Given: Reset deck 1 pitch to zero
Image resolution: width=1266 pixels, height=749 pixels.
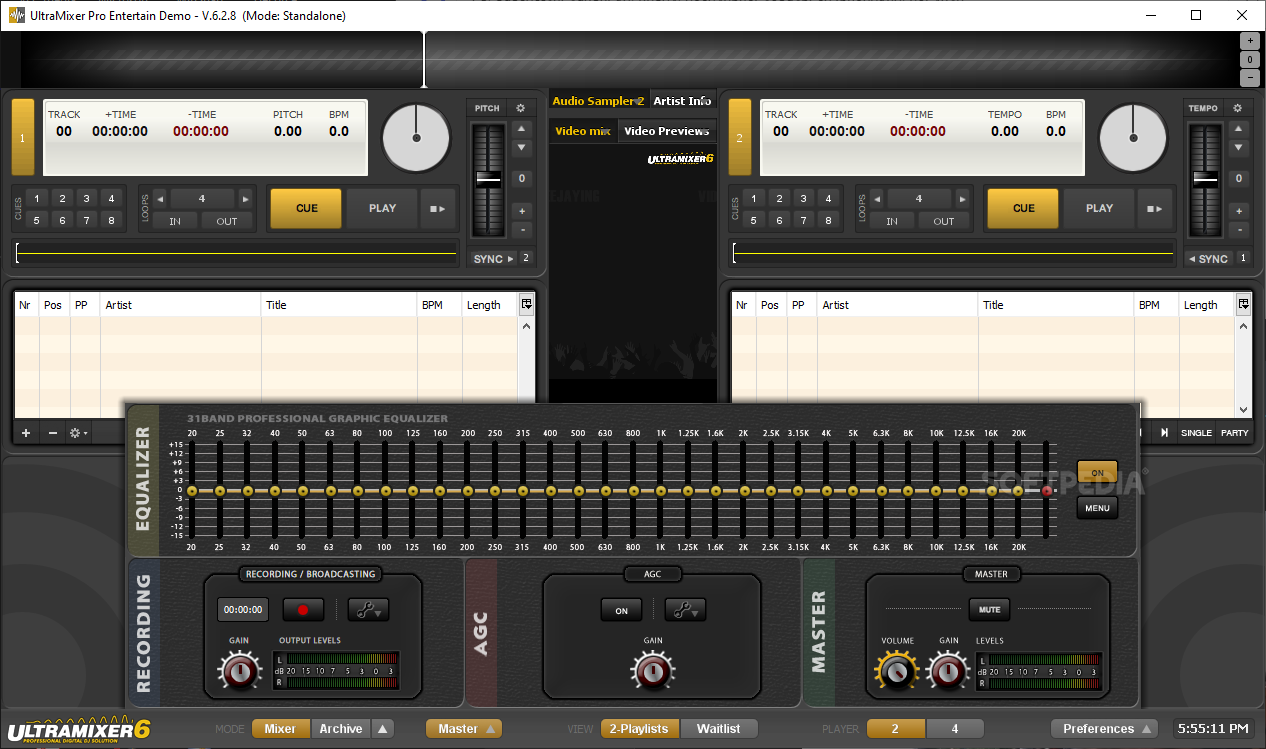Looking at the screenshot, I should click(521, 179).
